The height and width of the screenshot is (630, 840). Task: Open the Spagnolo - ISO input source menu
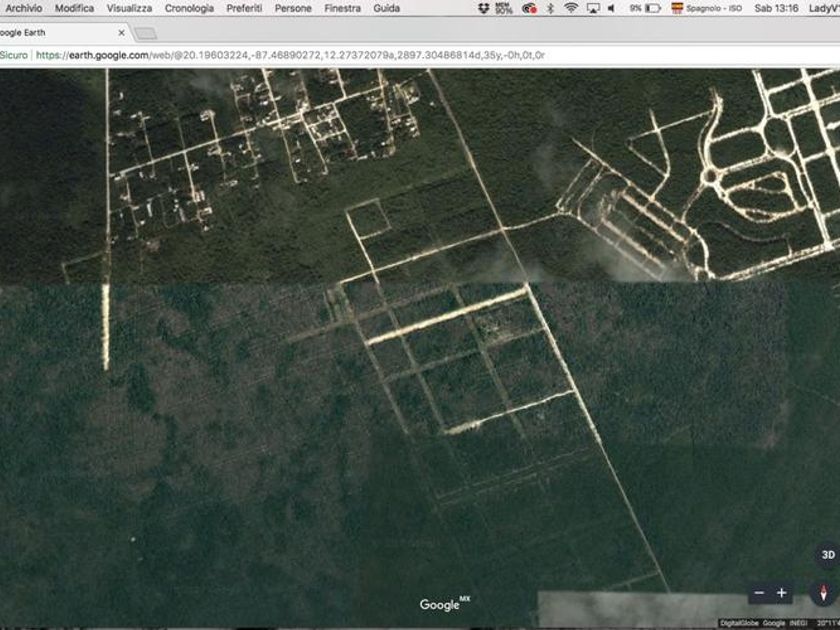[706, 8]
